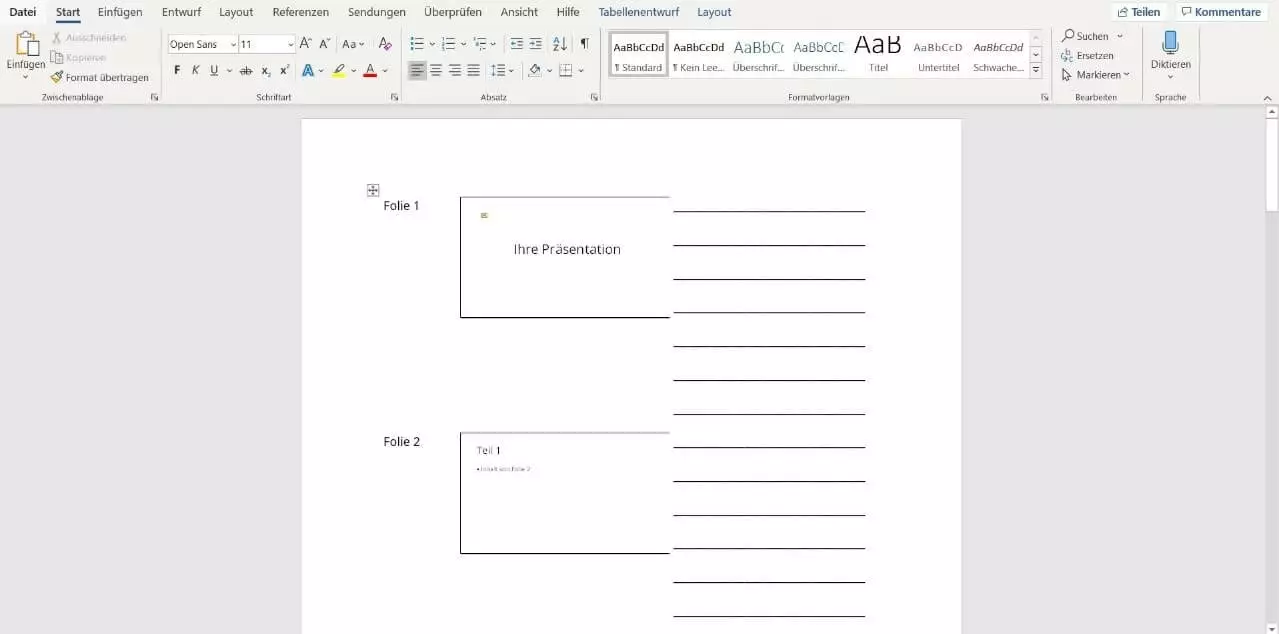Screen dimensions: 1279x634
Task: Apply strikethrough with the abc icon
Action: pyautogui.click(x=245, y=71)
